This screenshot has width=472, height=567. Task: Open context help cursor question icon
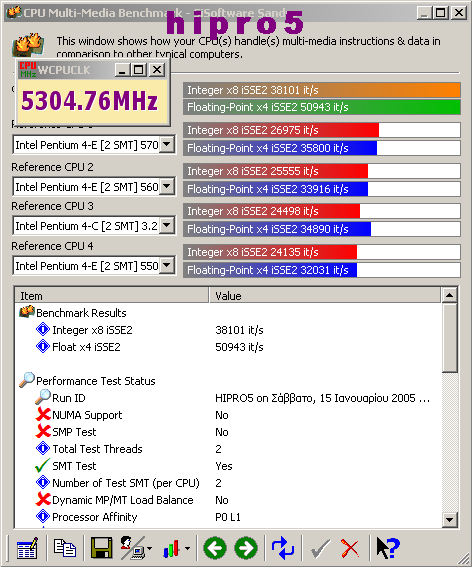pos(388,548)
